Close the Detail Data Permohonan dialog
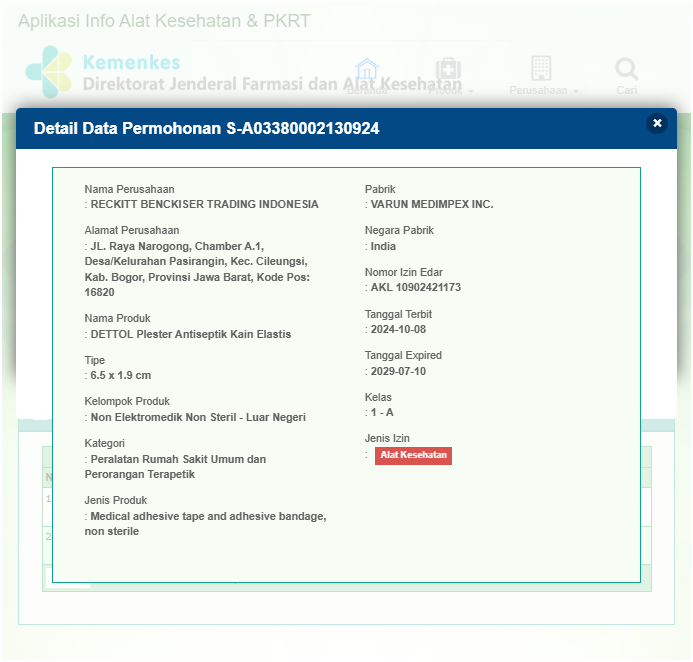Screen dimensions: 693x662 pyautogui.click(x=657, y=123)
